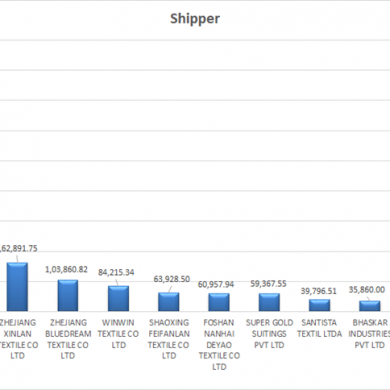Select the Bhaskar Industries bar
Screen dimensions: 390x390
(x=370, y=306)
